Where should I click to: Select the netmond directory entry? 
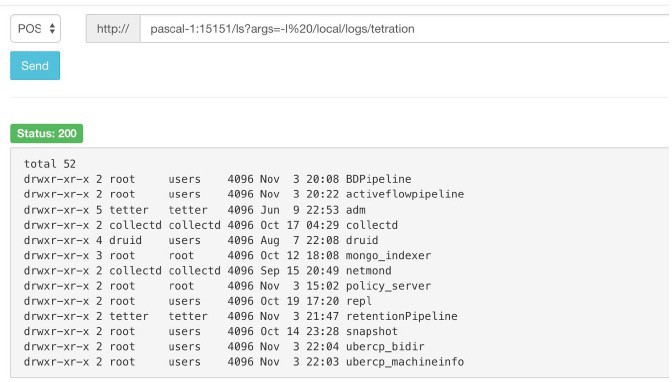tap(369, 271)
